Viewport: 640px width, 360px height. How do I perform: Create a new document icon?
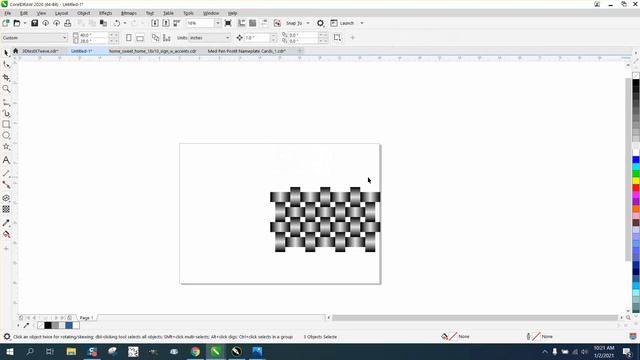6,23
